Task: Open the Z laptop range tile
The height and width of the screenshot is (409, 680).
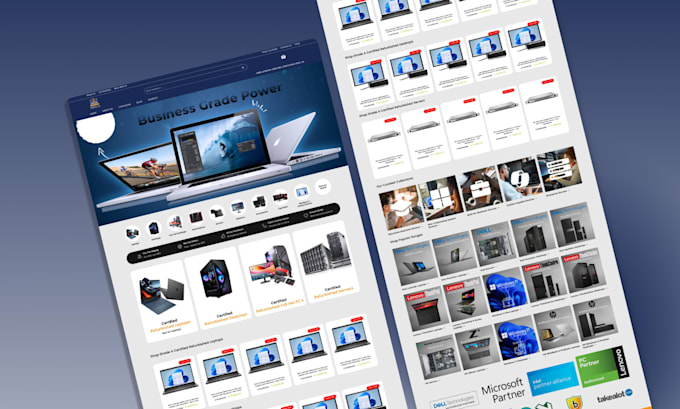Action: tap(477, 349)
